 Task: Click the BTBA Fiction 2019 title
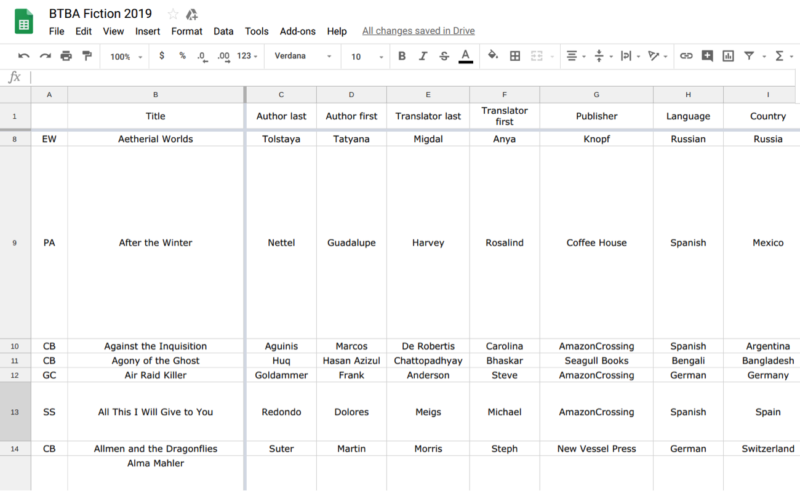pos(100,14)
